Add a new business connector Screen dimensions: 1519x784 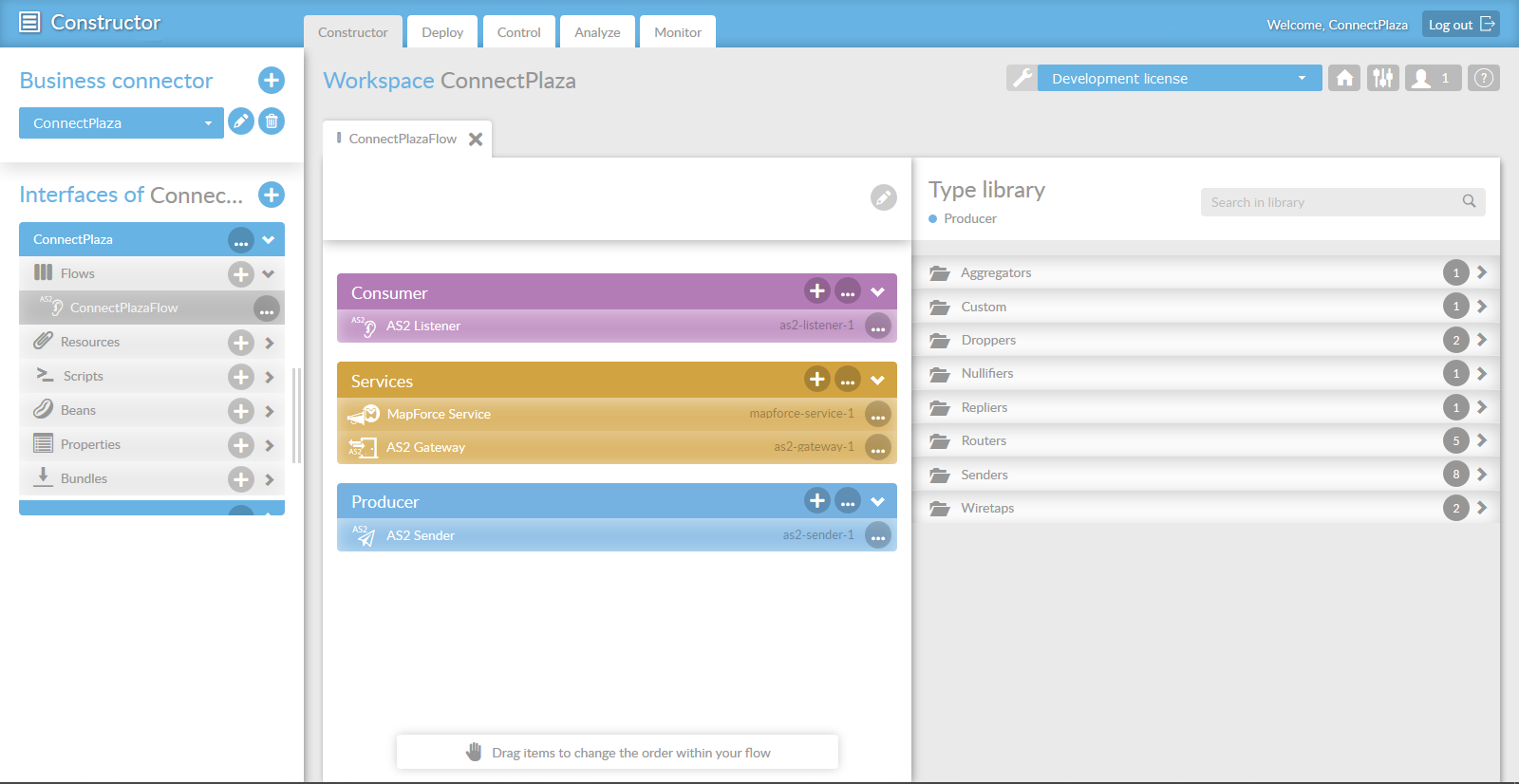(x=272, y=80)
